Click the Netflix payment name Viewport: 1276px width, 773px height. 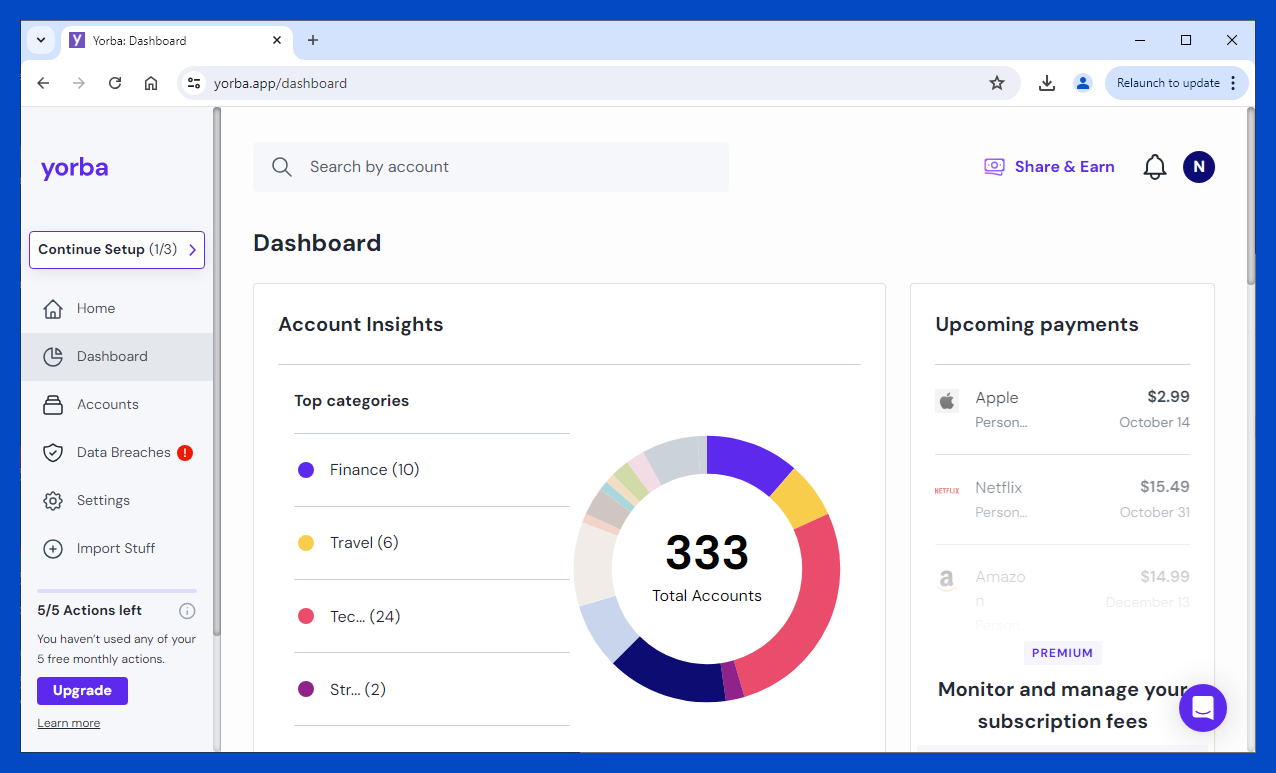coord(999,488)
